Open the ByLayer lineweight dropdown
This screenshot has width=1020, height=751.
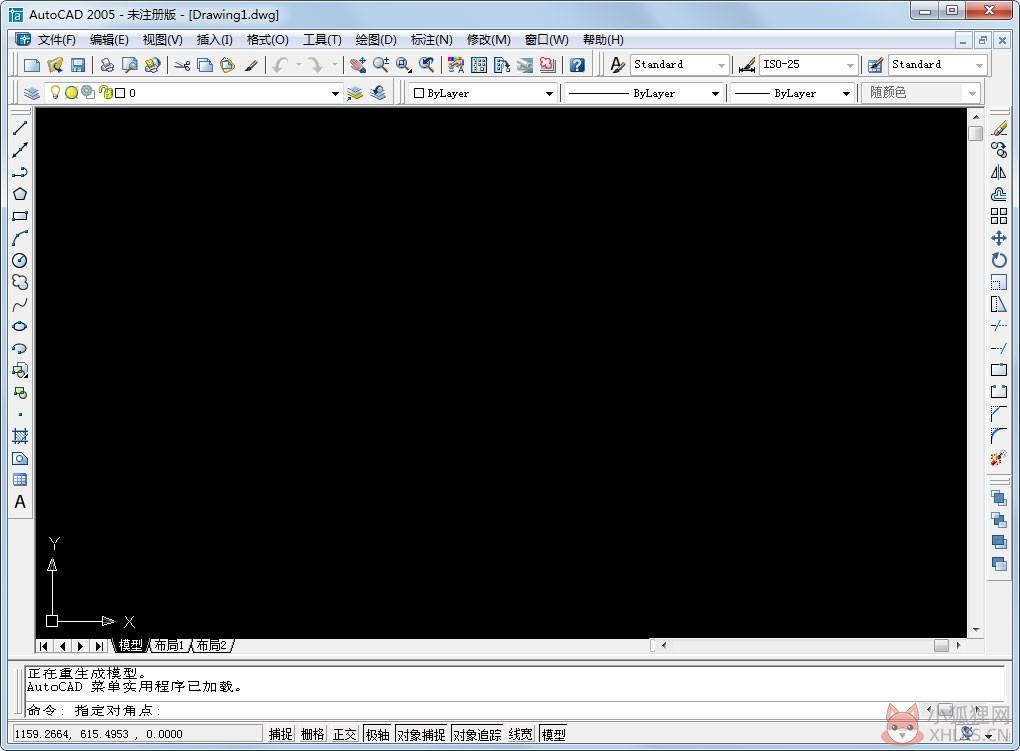(x=846, y=93)
